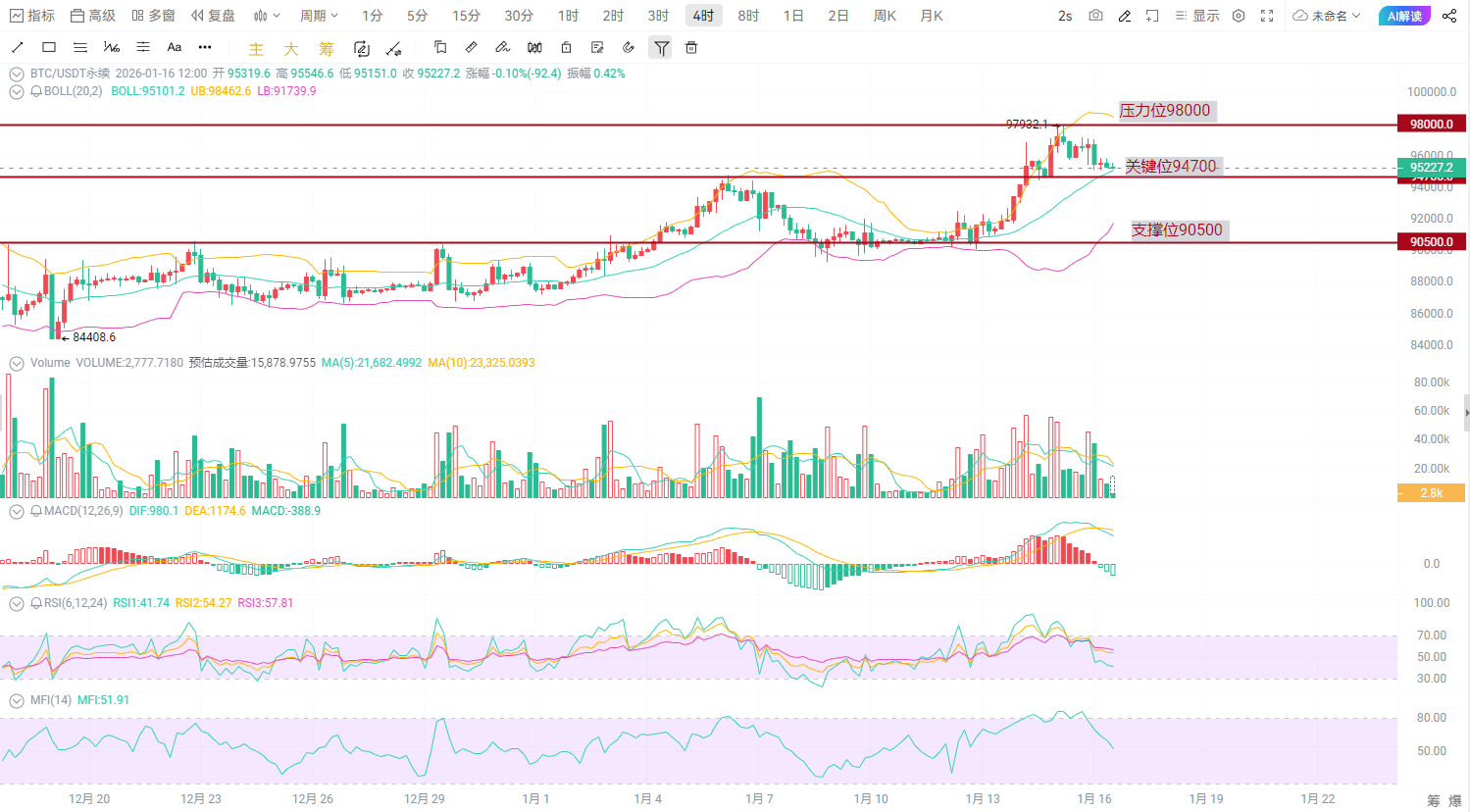The width and height of the screenshot is (1470, 812).
Task: Open chart settings via the gear icon
Action: click(1239, 15)
